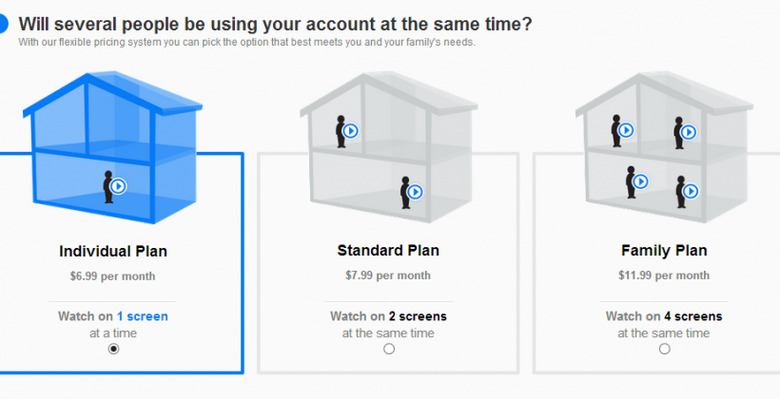Viewport: 780px width, 399px height.
Task: Click bottom-right play icon in Family house
Action: (690, 191)
